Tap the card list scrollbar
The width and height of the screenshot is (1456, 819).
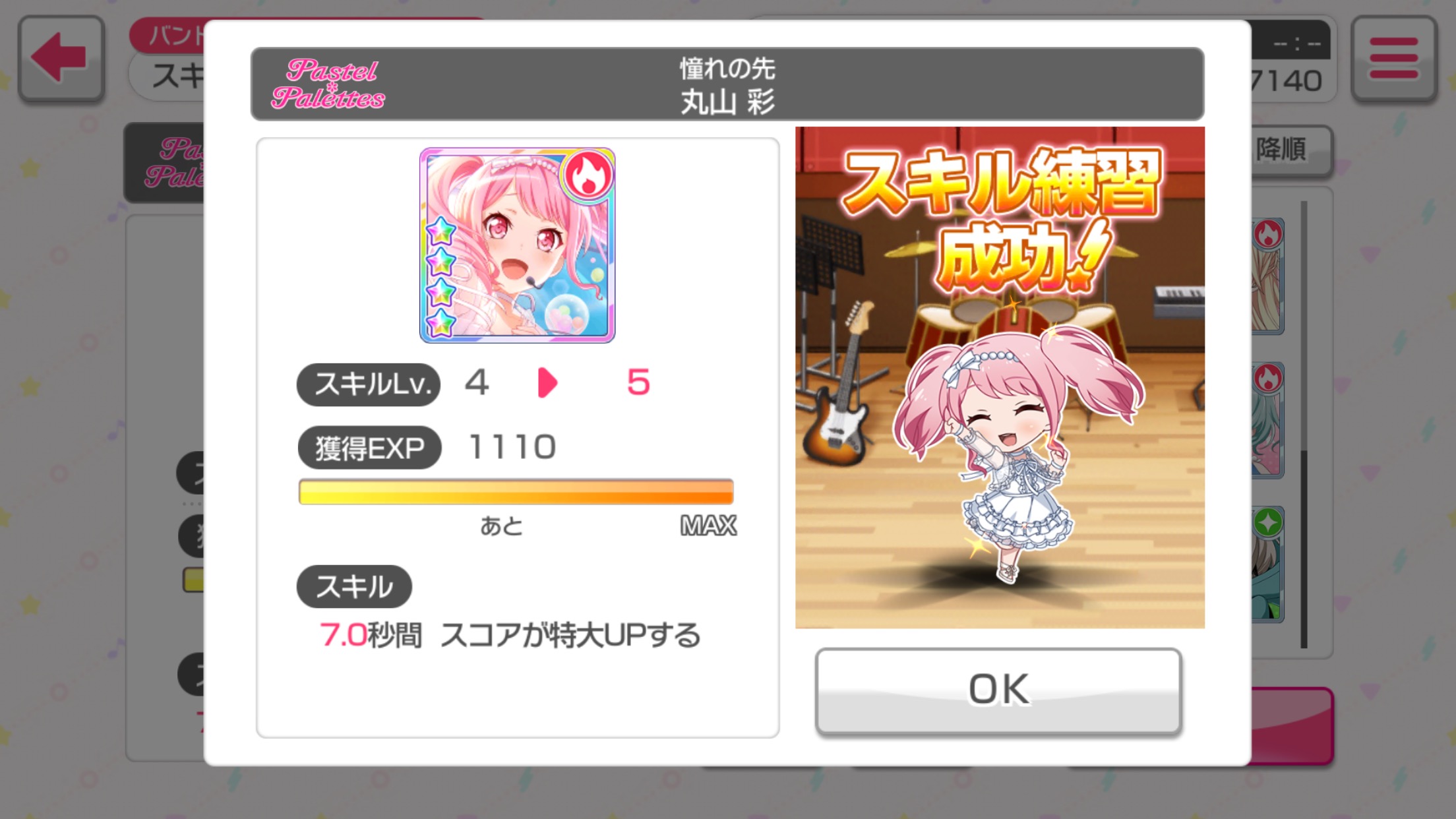coord(1304,425)
